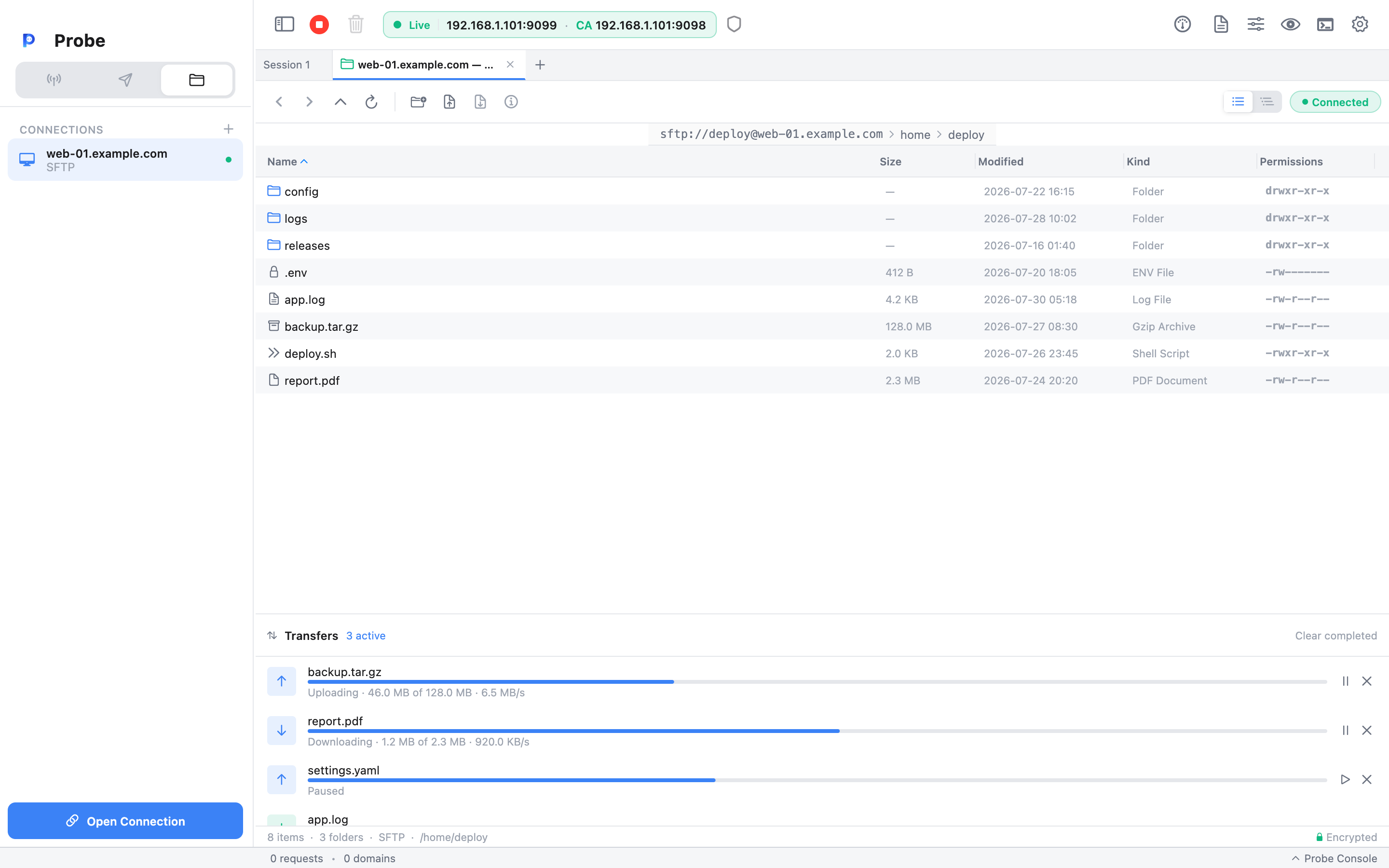This screenshot has width=1389, height=868.
Task: Select the logs folder row
Action: coord(822,218)
